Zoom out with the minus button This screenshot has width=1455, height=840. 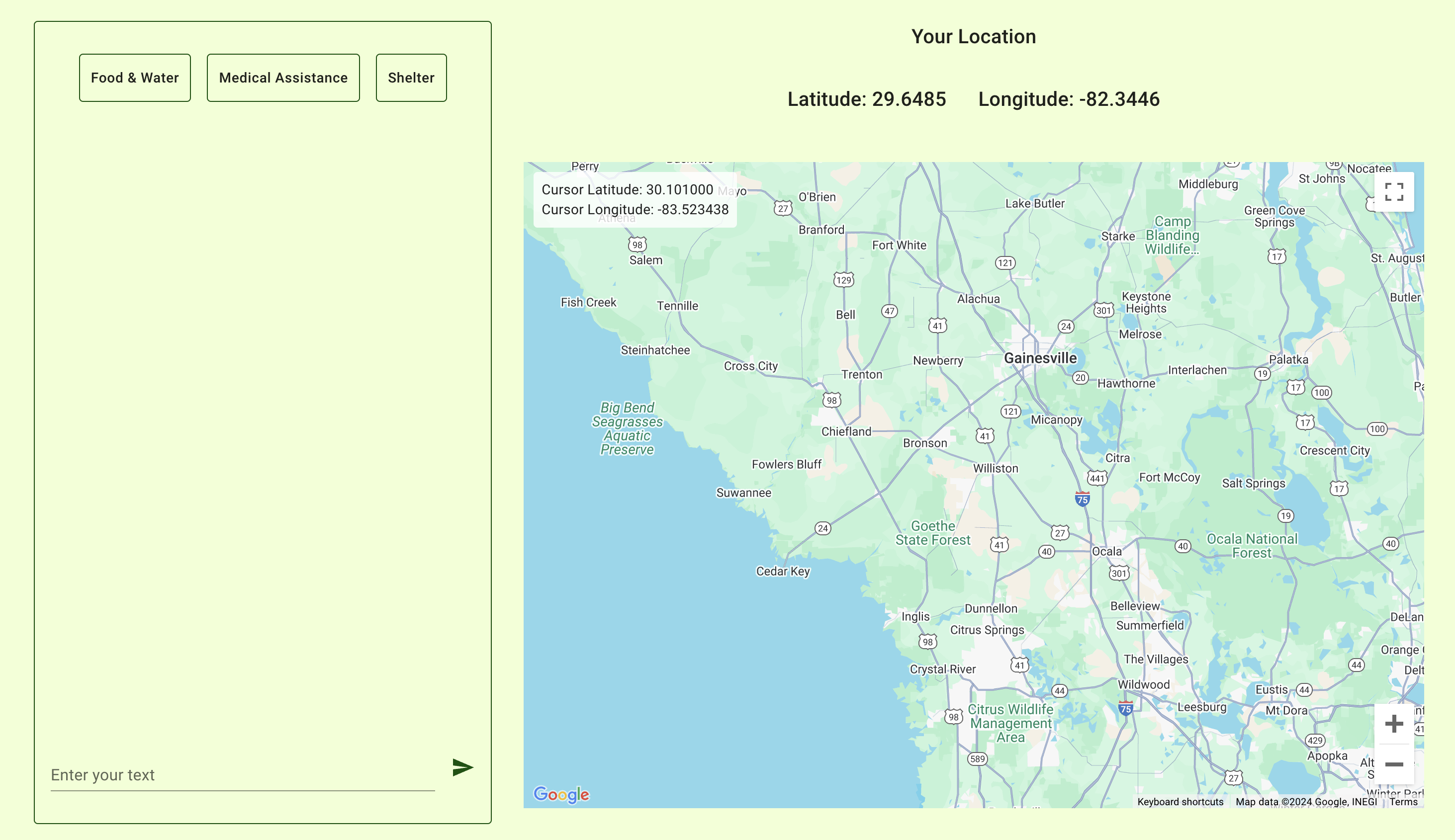point(1393,764)
